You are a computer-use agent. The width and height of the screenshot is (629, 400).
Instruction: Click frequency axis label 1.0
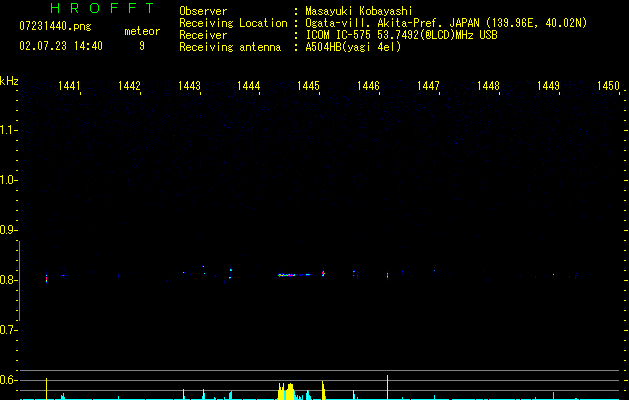[8, 180]
